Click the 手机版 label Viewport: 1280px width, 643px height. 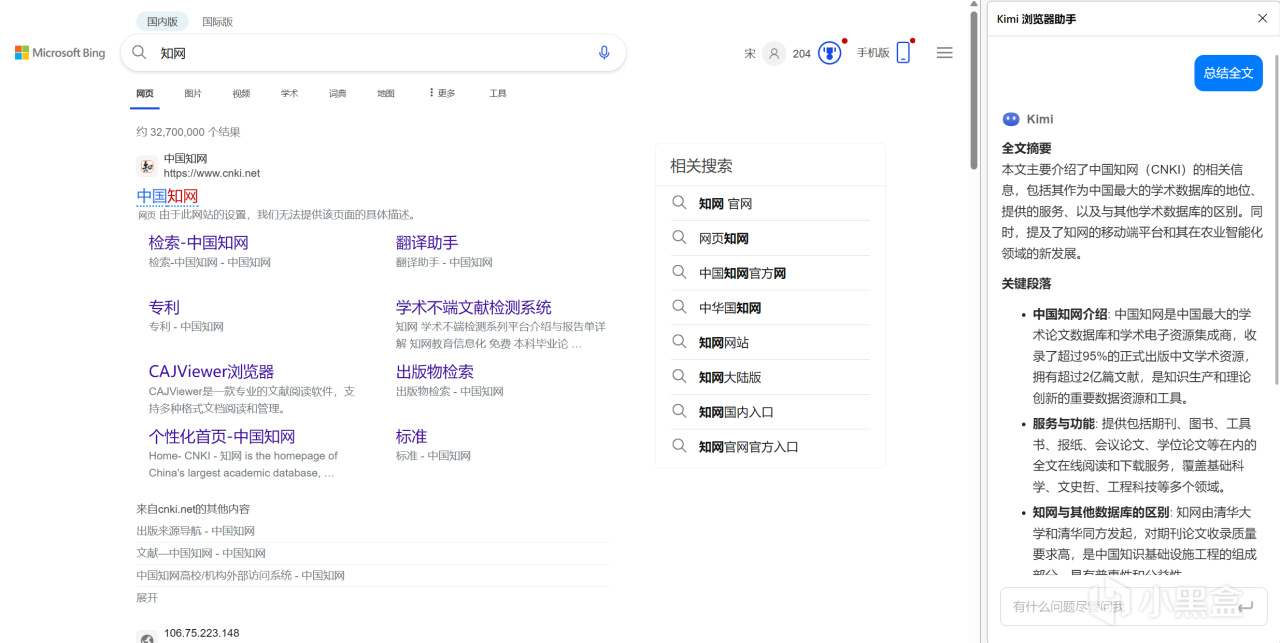click(872, 53)
